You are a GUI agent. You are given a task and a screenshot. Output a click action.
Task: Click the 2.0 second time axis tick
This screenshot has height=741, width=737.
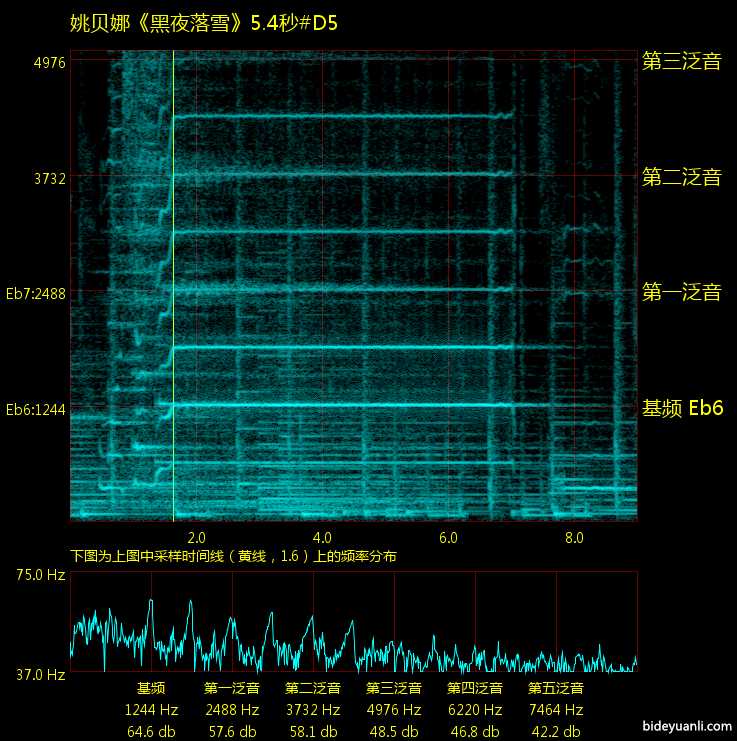click(x=197, y=537)
